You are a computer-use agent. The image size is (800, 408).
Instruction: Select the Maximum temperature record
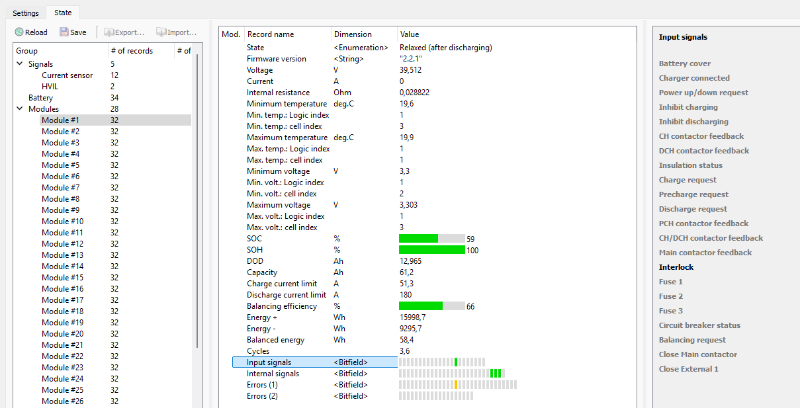(287, 137)
